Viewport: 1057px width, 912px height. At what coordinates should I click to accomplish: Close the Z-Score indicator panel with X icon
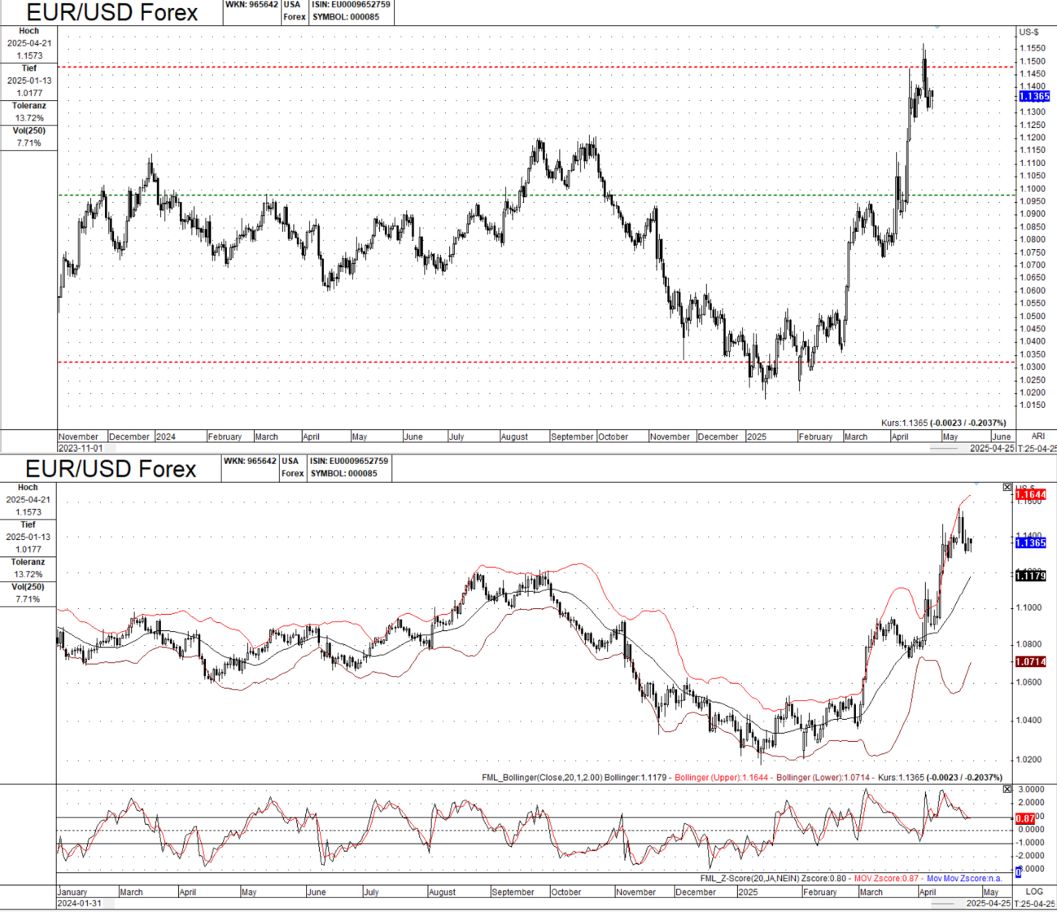coord(1007,789)
